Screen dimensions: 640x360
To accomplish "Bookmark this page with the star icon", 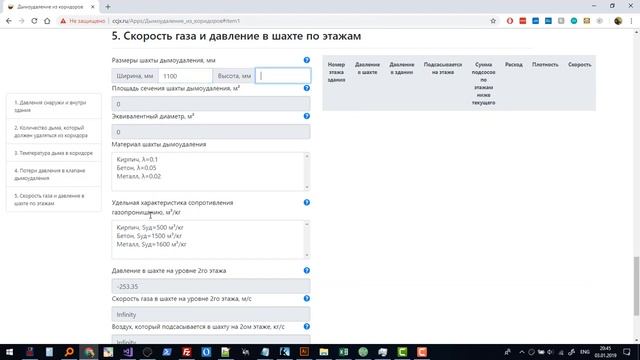I will 493,21.
